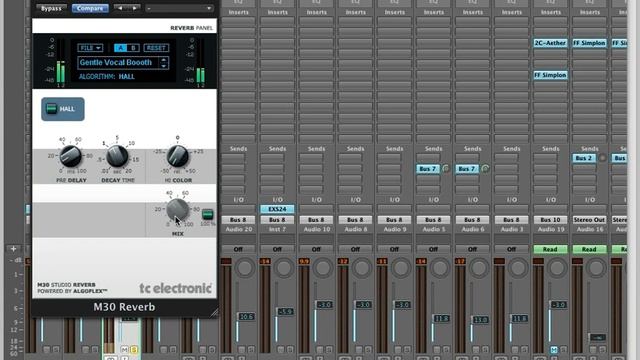Open automation mode Read on Audio 16
Viewport: 640px width, 360px height.
[x=589, y=249]
